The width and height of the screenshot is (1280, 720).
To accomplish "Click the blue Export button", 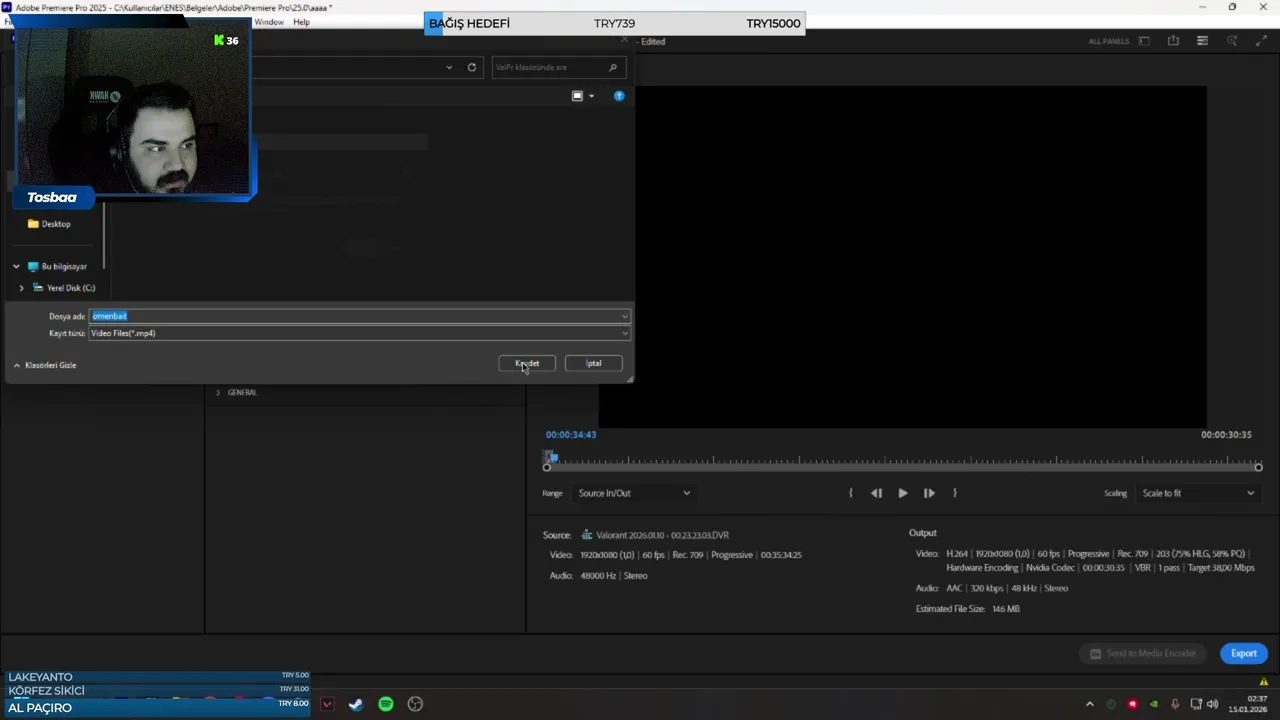I will pyautogui.click(x=1244, y=653).
